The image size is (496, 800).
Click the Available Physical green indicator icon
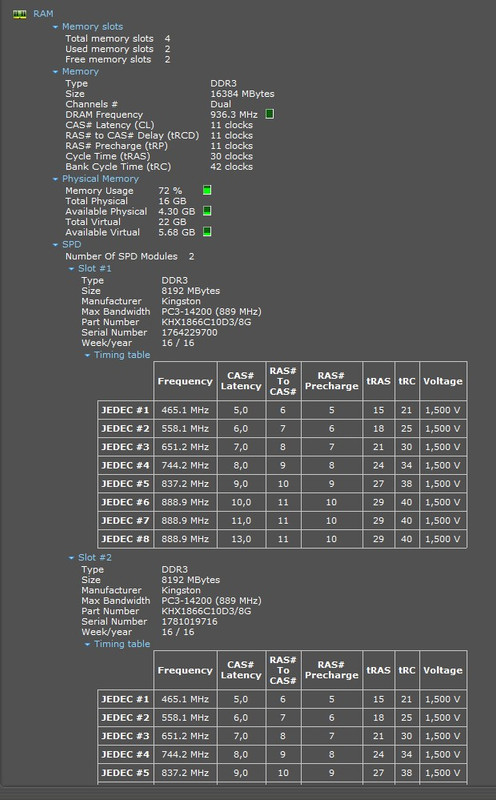(207, 211)
